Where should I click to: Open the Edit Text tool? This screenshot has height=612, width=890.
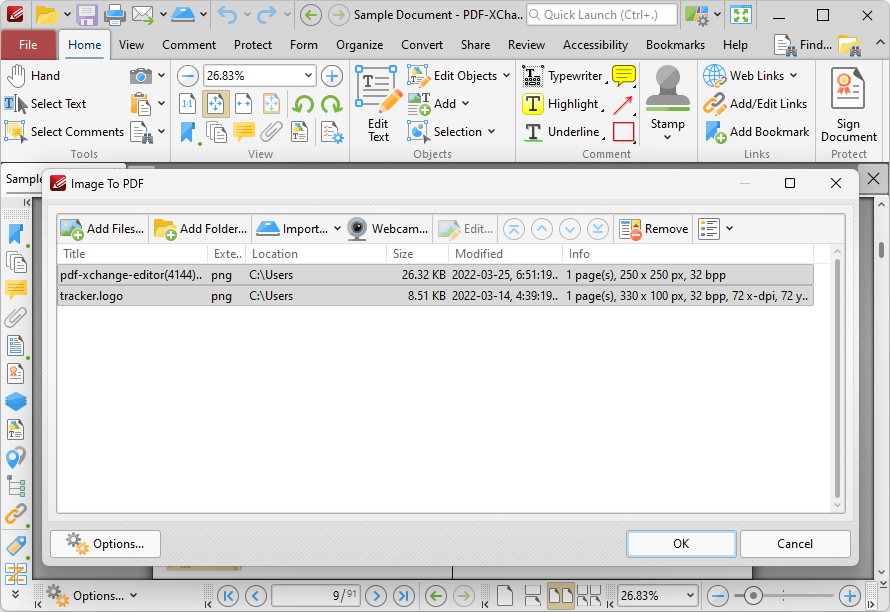tap(377, 104)
